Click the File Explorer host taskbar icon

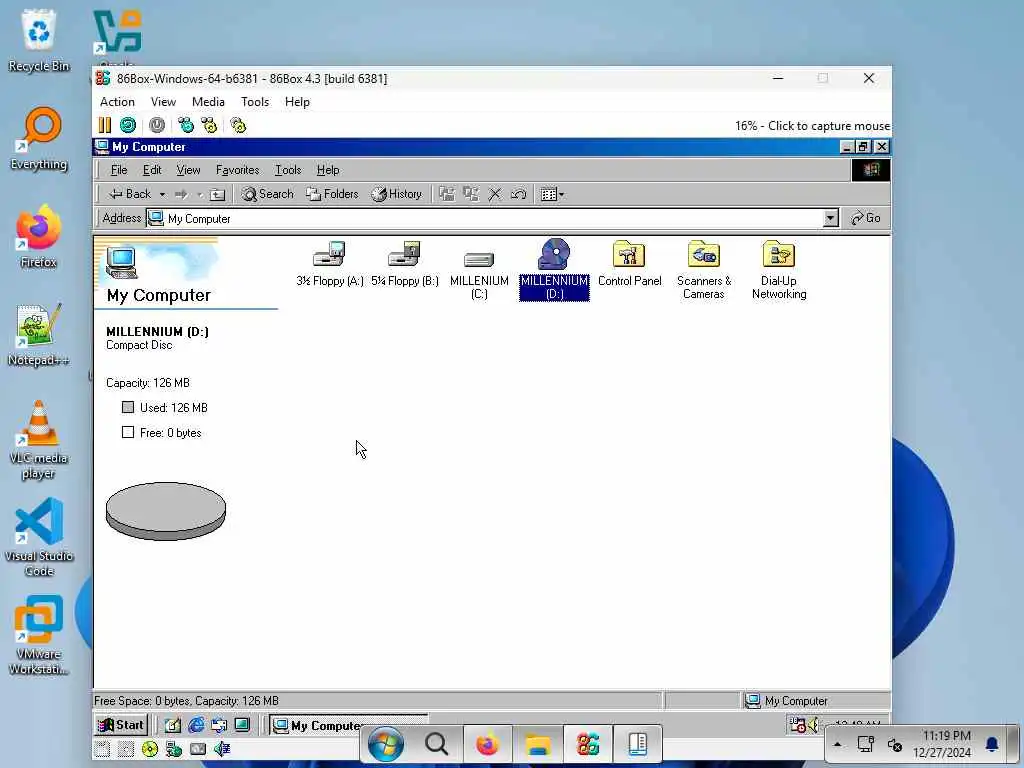point(538,744)
